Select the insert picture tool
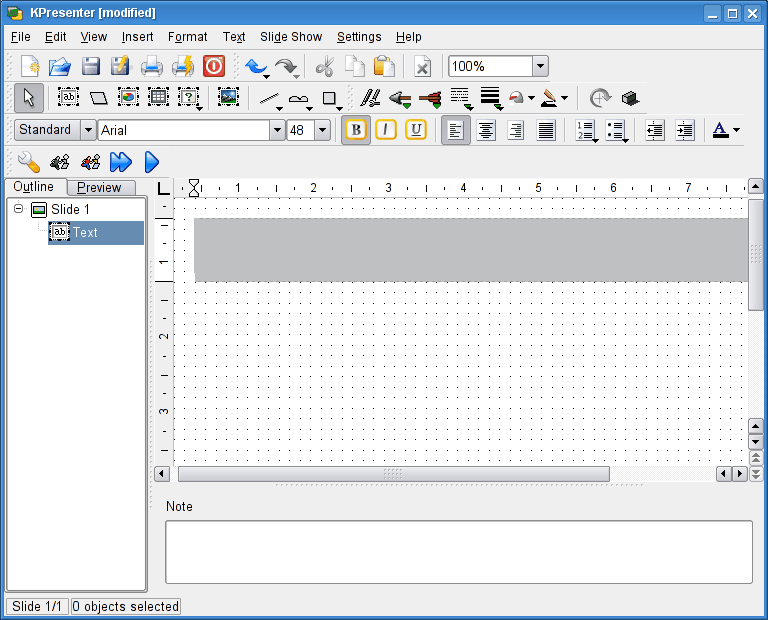 (x=228, y=98)
